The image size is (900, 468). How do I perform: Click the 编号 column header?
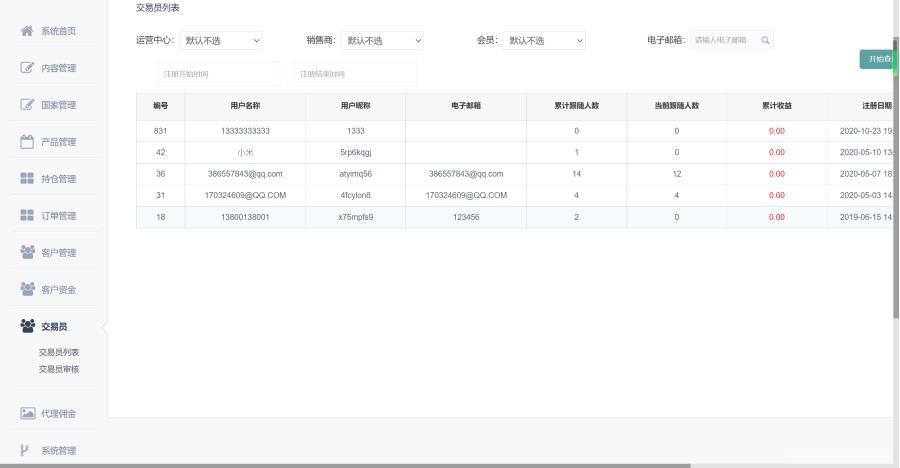click(x=161, y=106)
